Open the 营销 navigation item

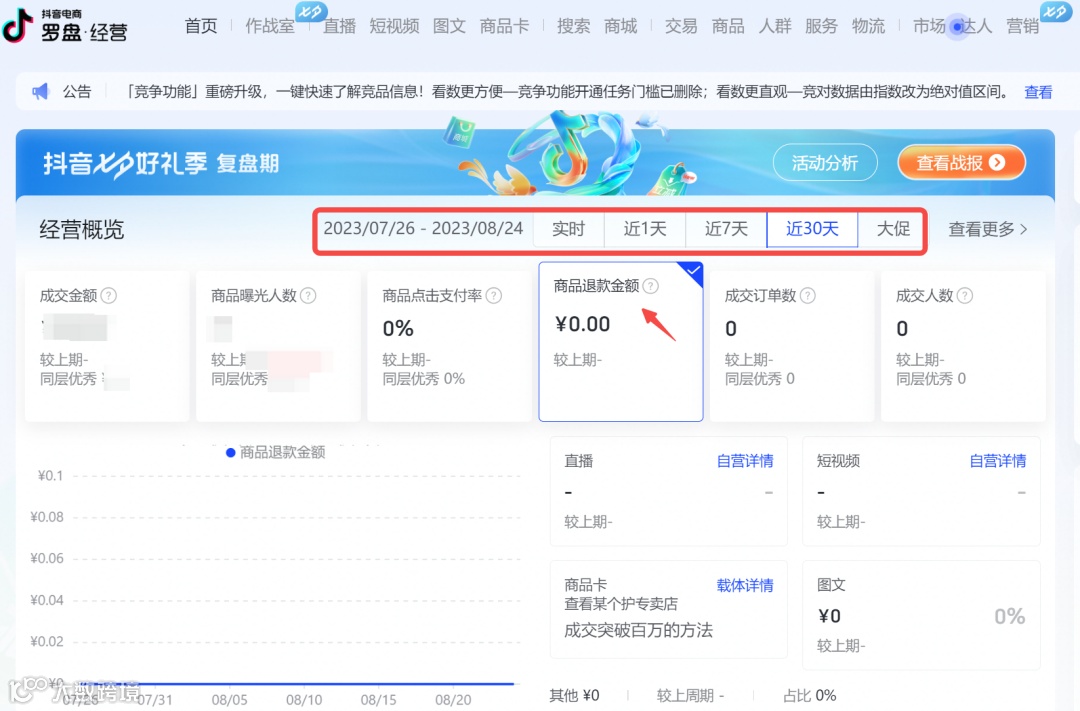1023,26
